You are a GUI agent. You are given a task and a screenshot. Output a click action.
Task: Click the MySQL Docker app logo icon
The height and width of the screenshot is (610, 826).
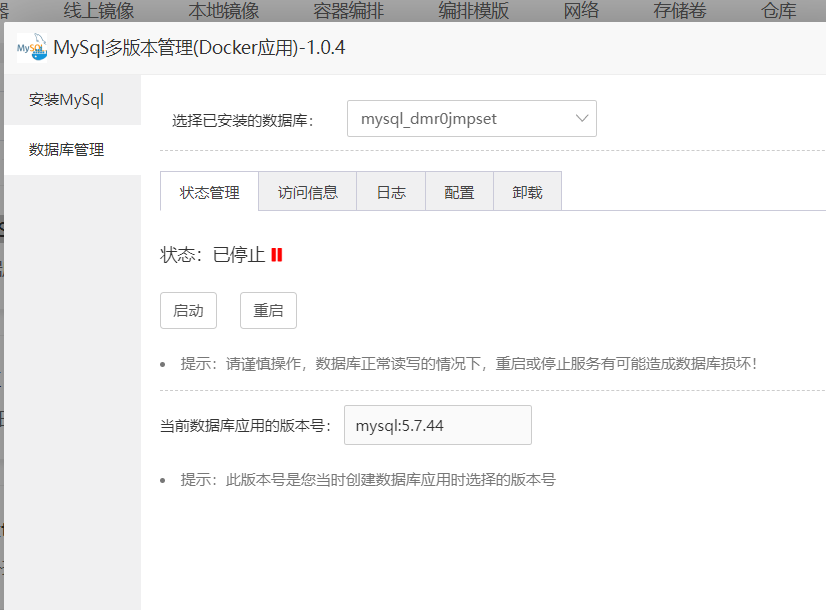click(32, 47)
